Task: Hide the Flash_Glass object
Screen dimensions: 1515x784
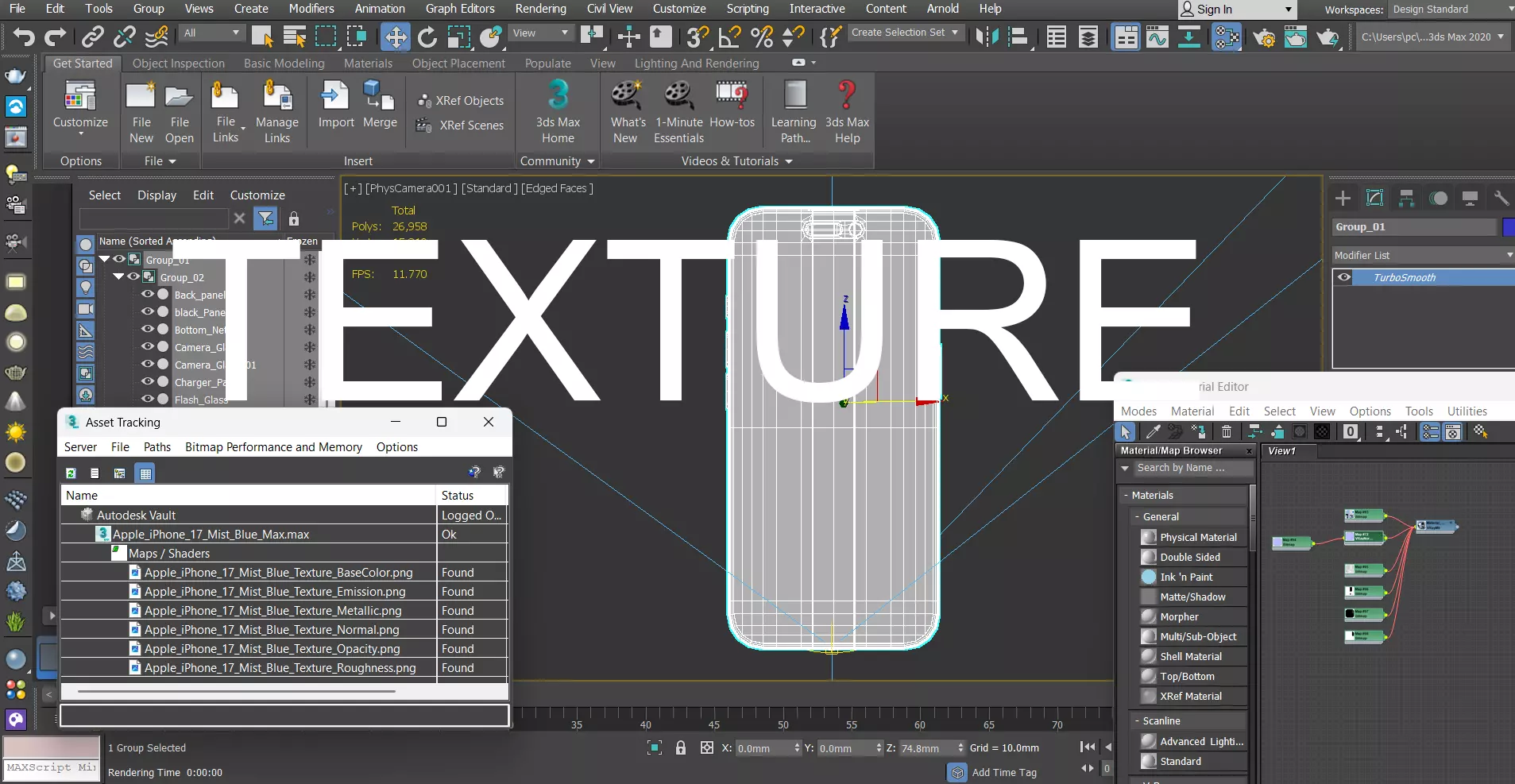Action: (x=148, y=399)
